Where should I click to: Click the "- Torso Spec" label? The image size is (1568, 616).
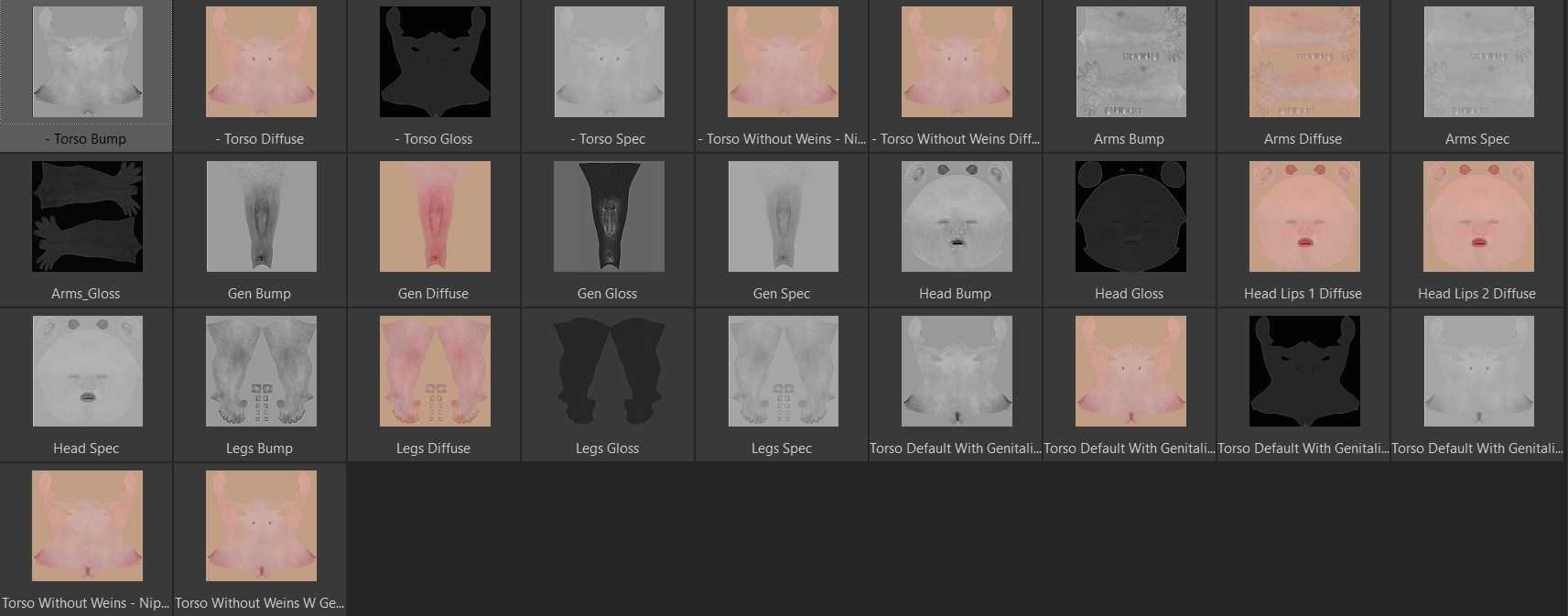pos(608,139)
